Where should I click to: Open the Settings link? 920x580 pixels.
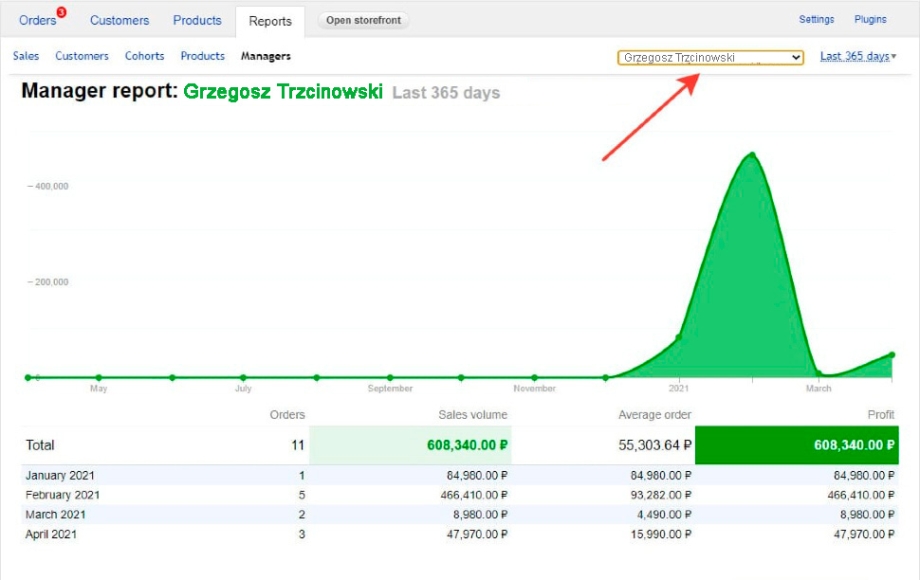[x=816, y=20]
